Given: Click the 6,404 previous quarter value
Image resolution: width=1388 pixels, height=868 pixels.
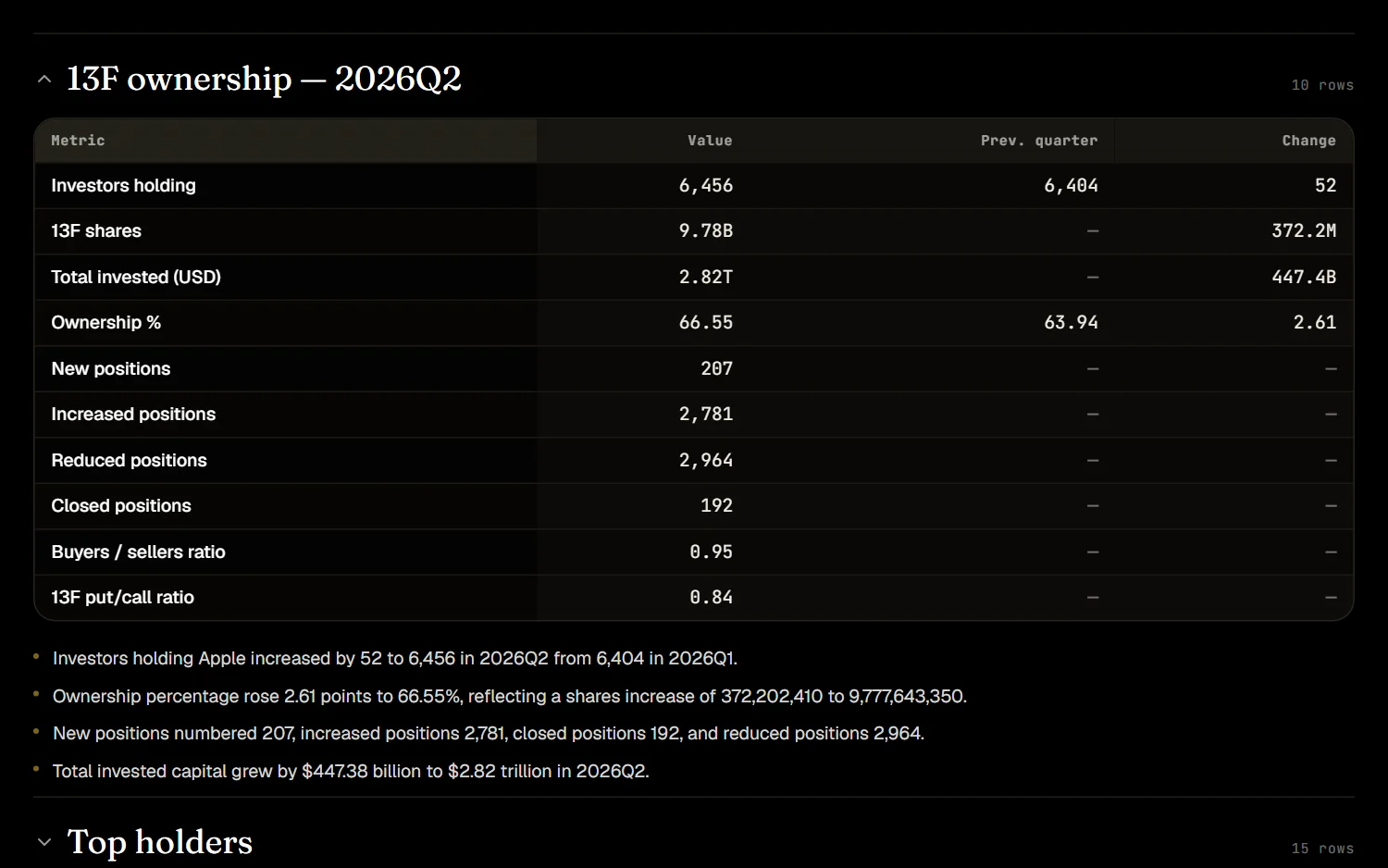Looking at the screenshot, I should [x=1072, y=185].
